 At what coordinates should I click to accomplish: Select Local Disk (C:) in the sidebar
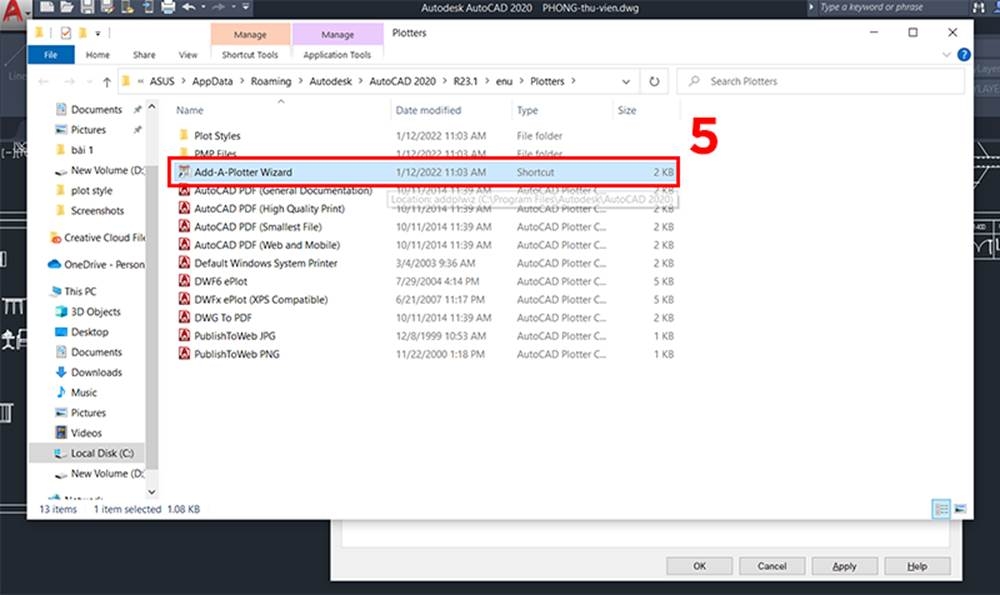pyautogui.click(x=90, y=453)
